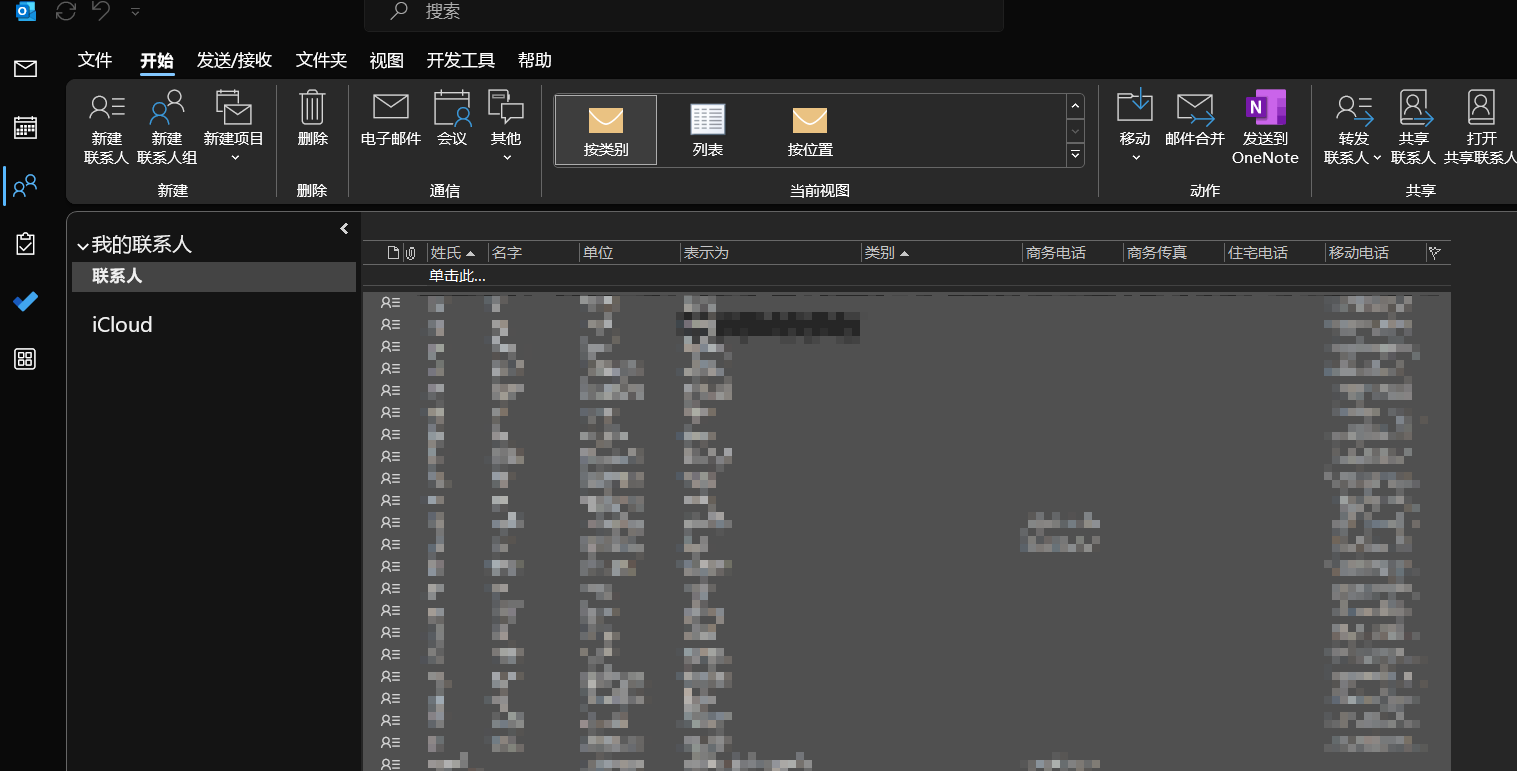
Task: Open the 帮助 ribbon tab
Action: (x=535, y=60)
